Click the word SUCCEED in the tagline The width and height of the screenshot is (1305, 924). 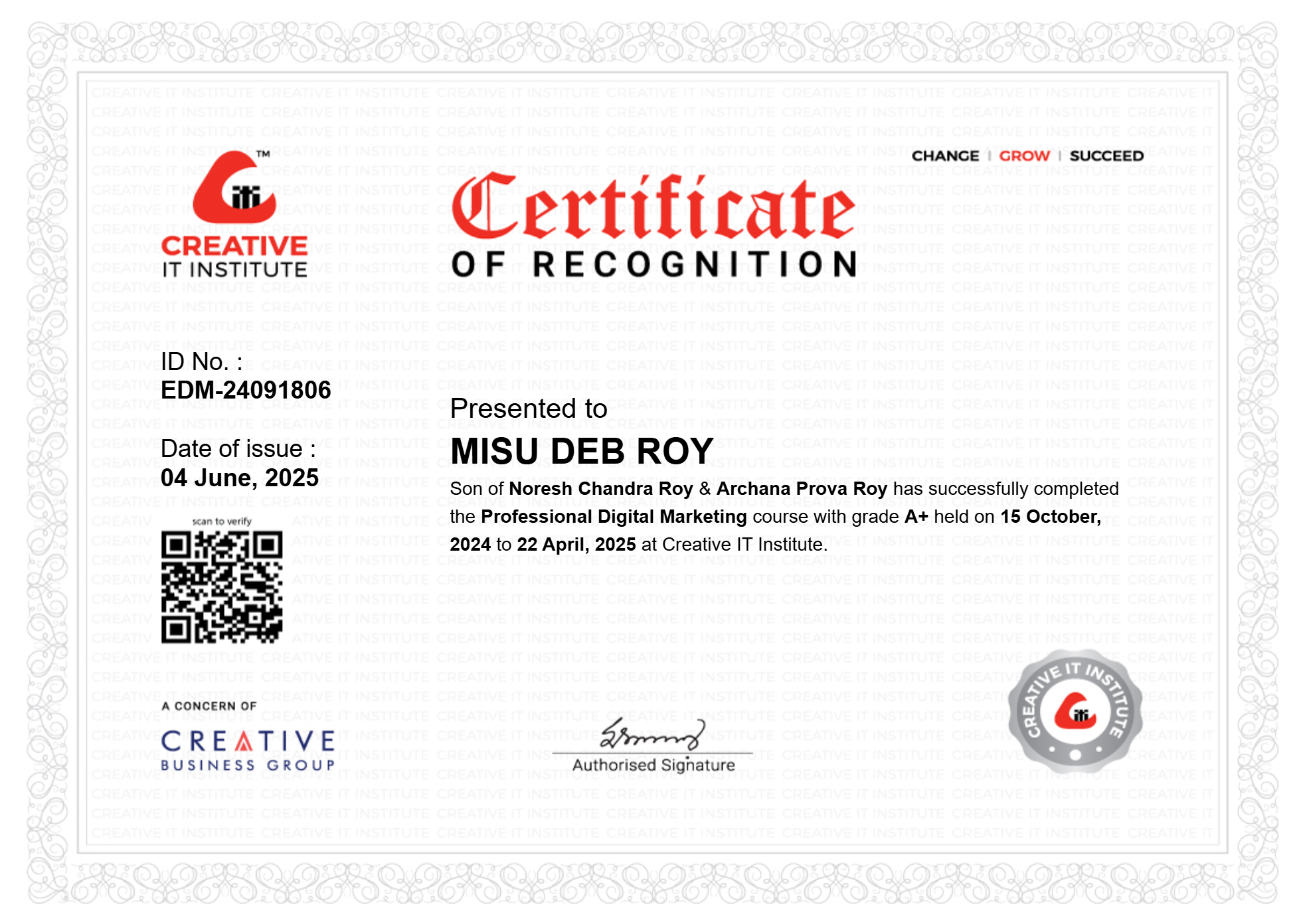point(1106,156)
